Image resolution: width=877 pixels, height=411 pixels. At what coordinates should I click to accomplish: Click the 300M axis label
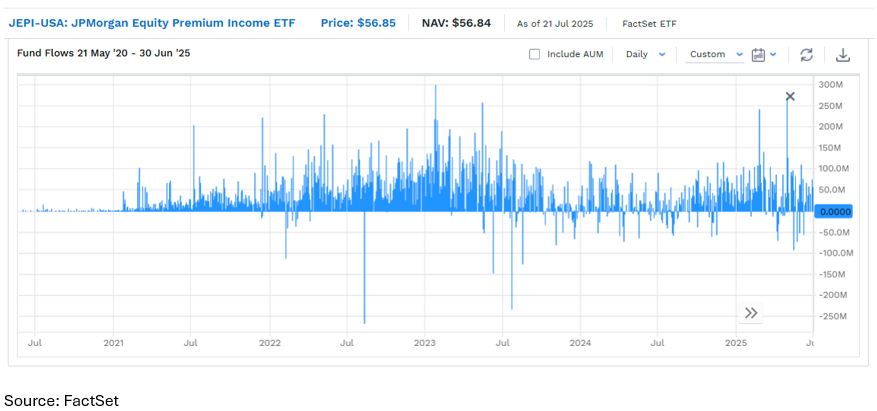831,84
